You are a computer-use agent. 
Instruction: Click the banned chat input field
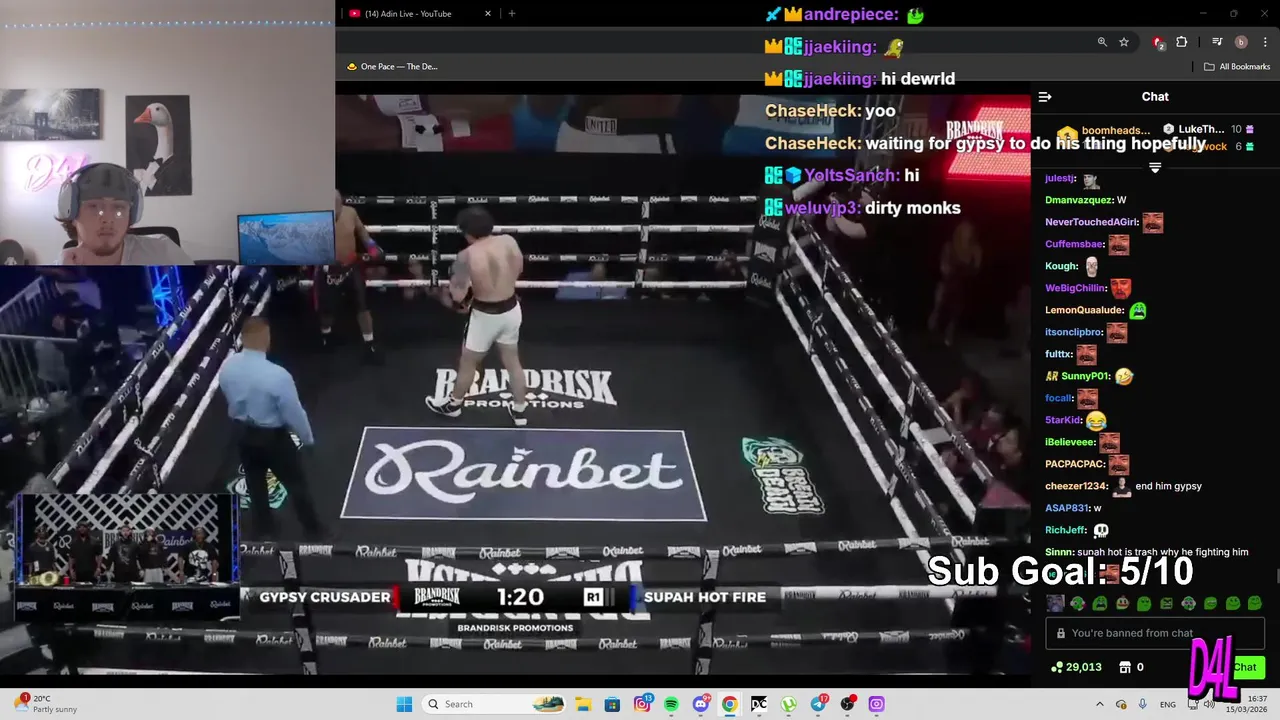pyautogui.click(x=1155, y=633)
